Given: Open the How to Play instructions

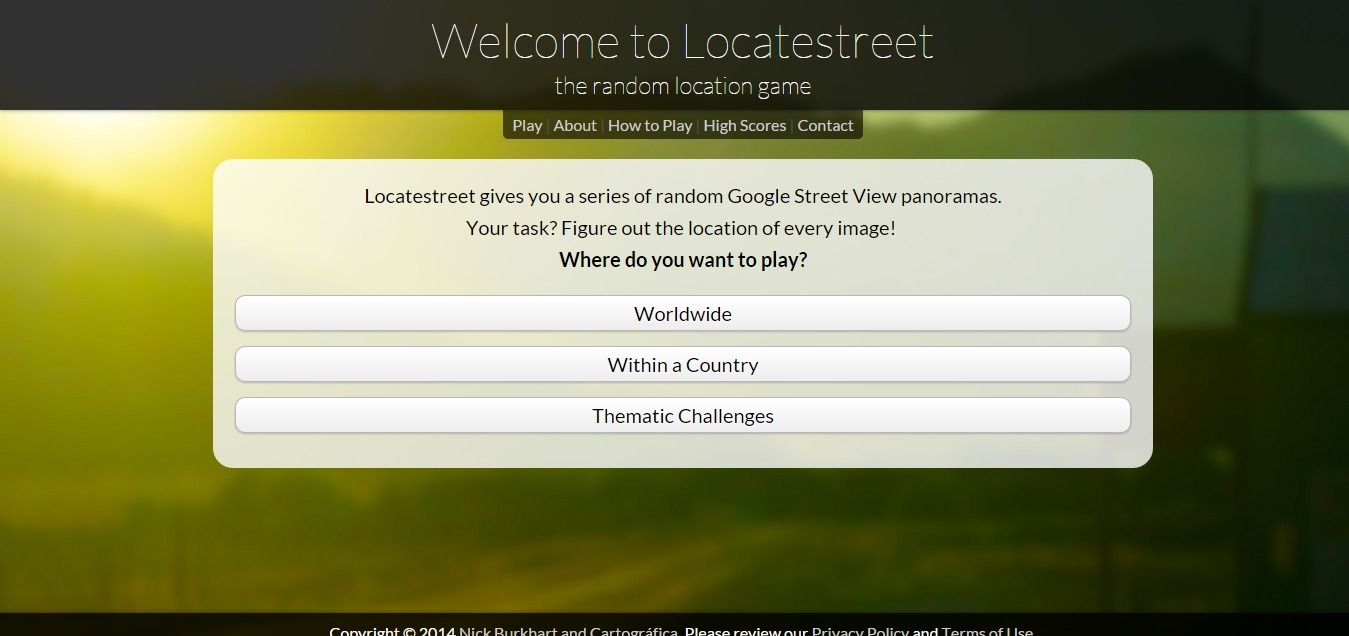Looking at the screenshot, I should (x=650, y=125).
